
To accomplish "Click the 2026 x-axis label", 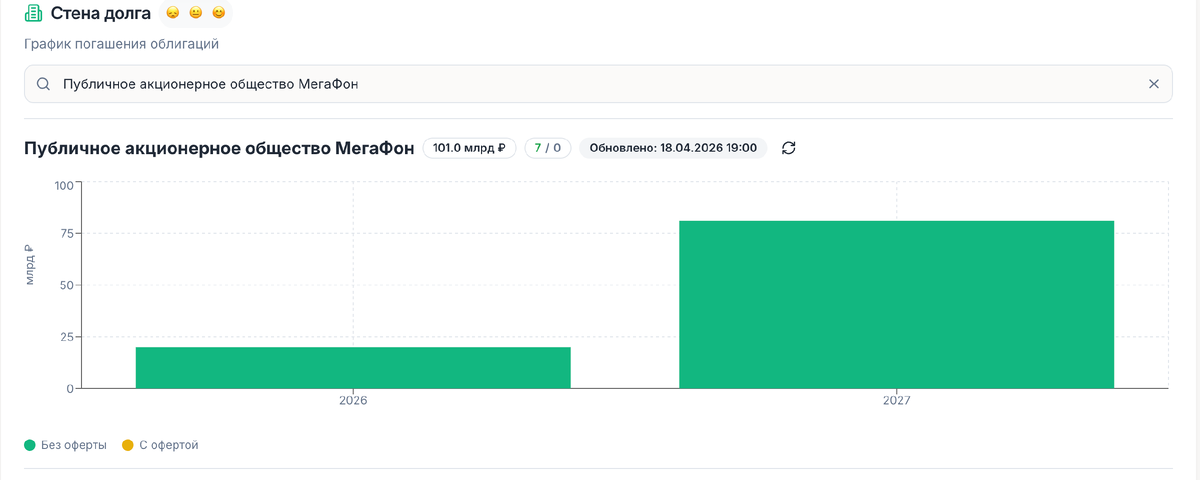I will click(x=353, y=401).
